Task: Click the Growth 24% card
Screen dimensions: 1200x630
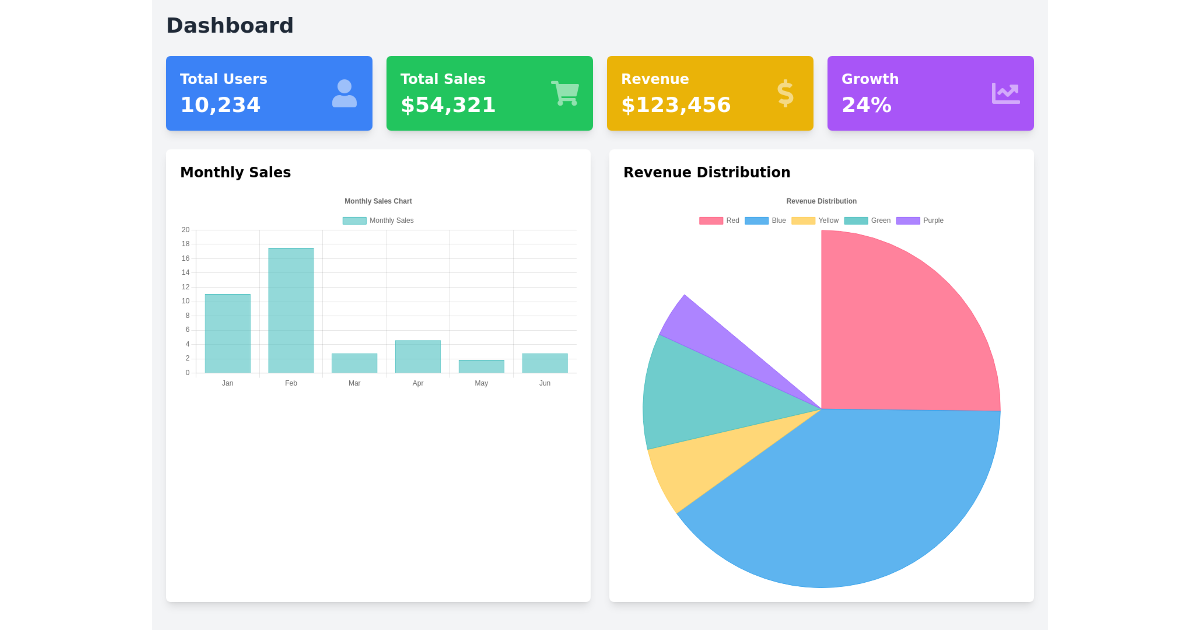Action: (930, 92)
